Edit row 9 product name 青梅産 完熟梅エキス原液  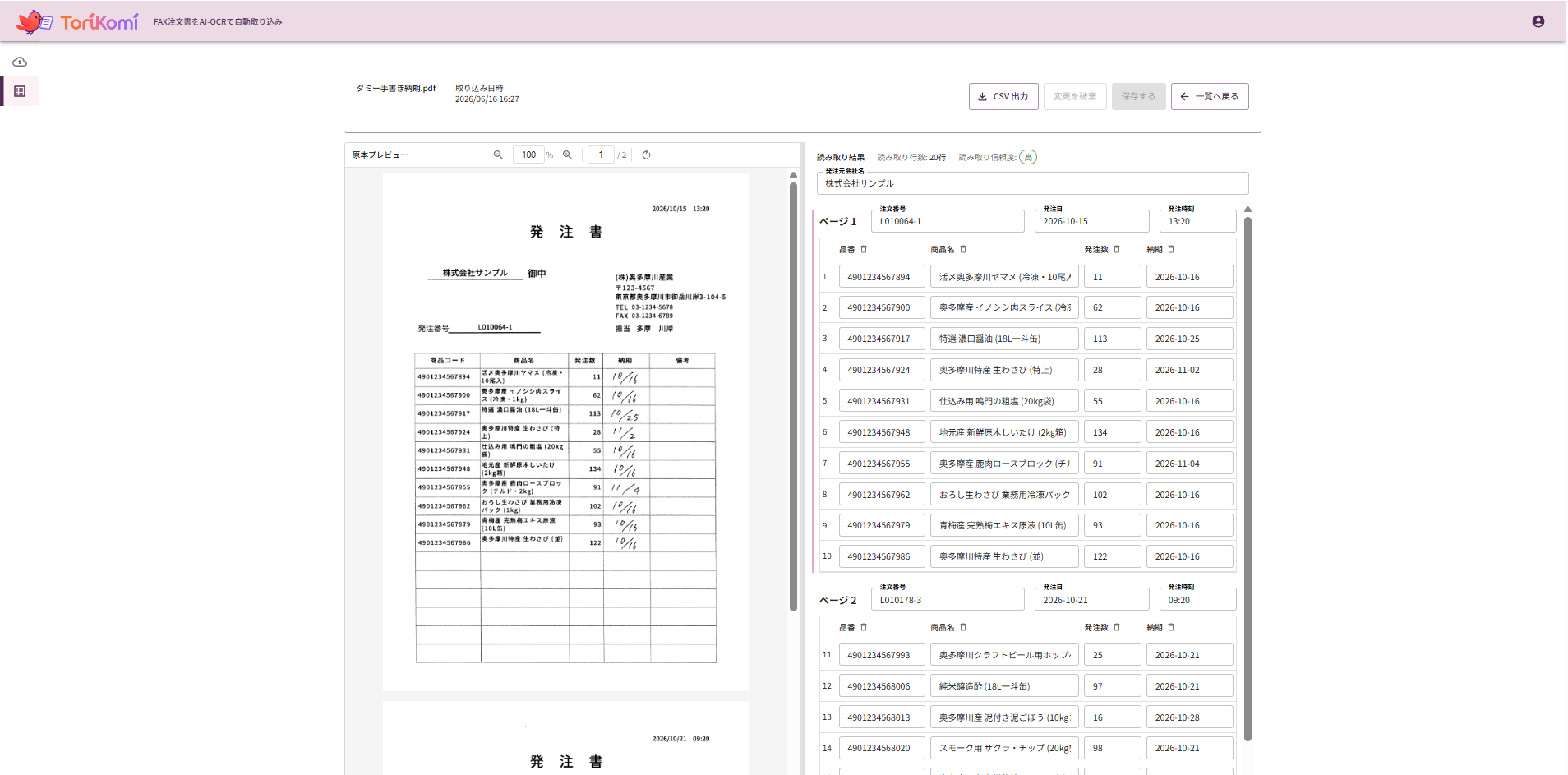[x=1004, y=525]
